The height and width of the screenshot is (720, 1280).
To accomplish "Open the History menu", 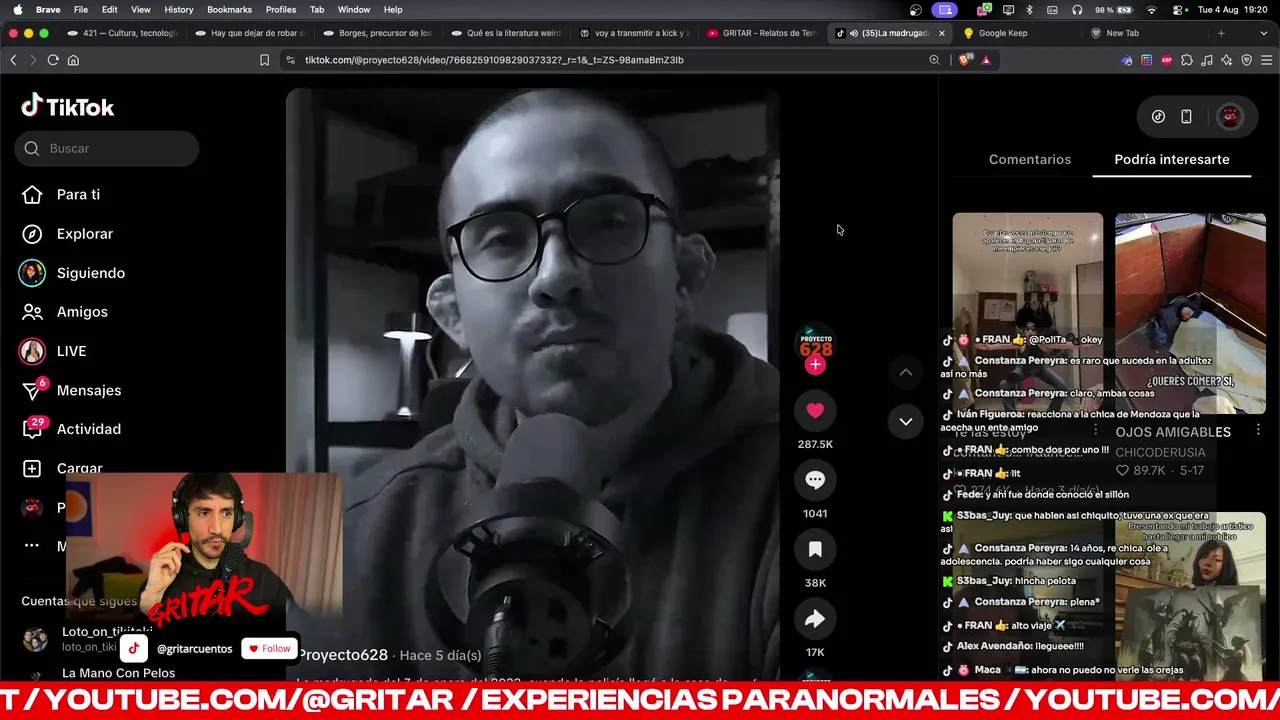I will point(179,10).
